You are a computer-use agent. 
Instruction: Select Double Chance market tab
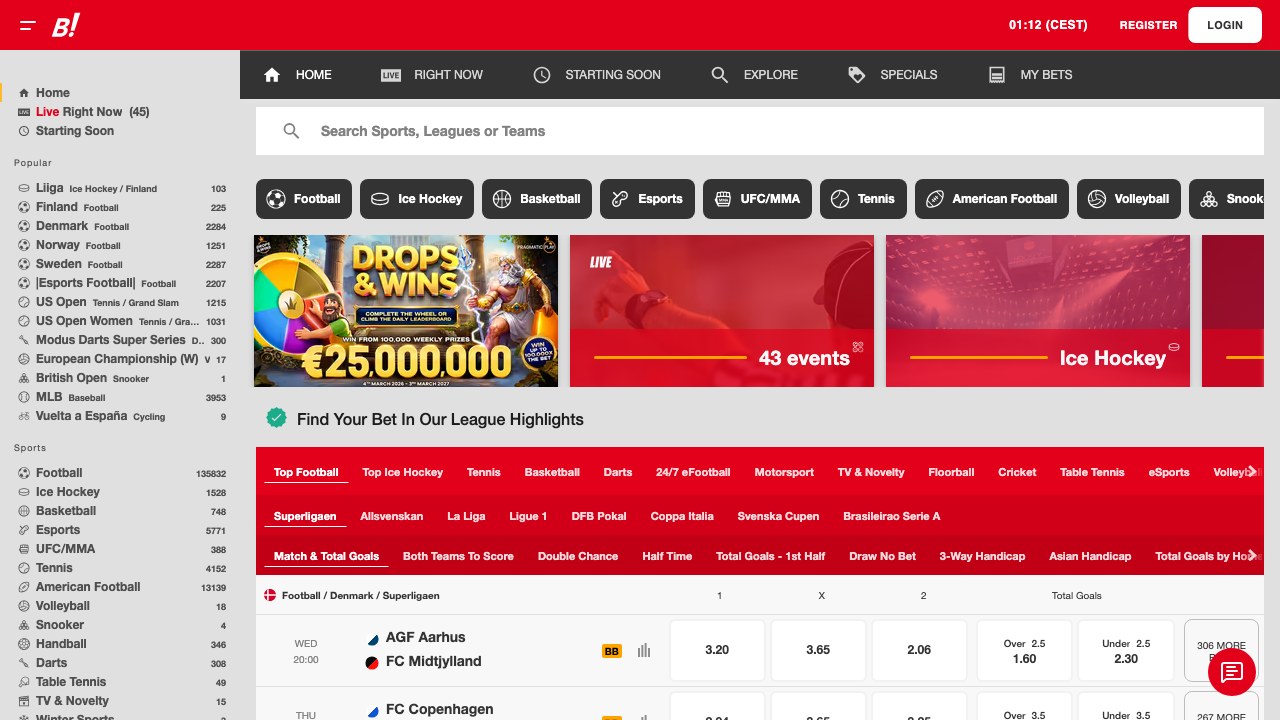(578, 556)
